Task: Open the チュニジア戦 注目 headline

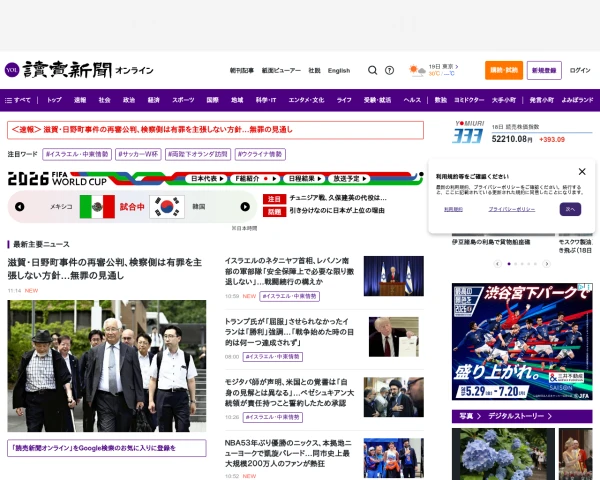Action: [338, 198]
